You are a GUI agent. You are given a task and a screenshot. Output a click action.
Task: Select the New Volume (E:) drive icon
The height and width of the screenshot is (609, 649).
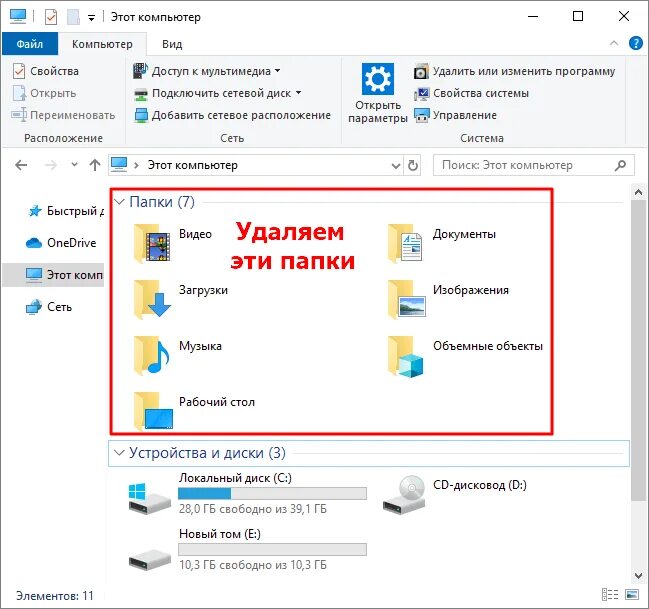click(x=149, y=560)
